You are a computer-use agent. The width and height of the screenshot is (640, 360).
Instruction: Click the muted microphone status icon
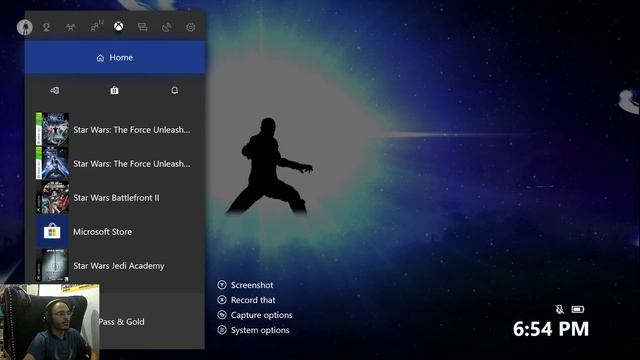560,309
